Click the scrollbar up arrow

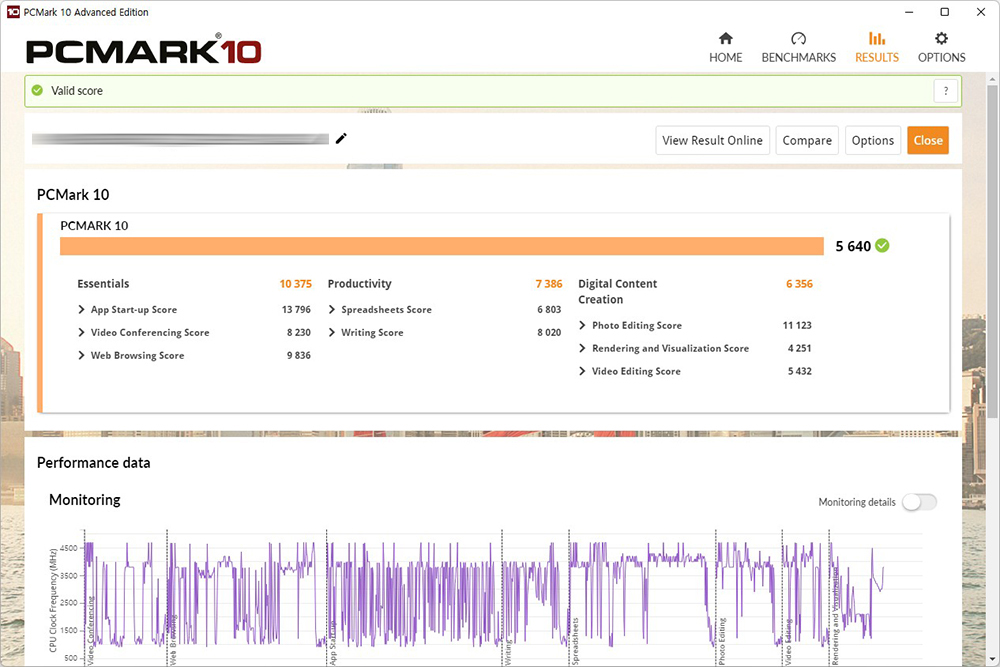(x=992, y=80)
